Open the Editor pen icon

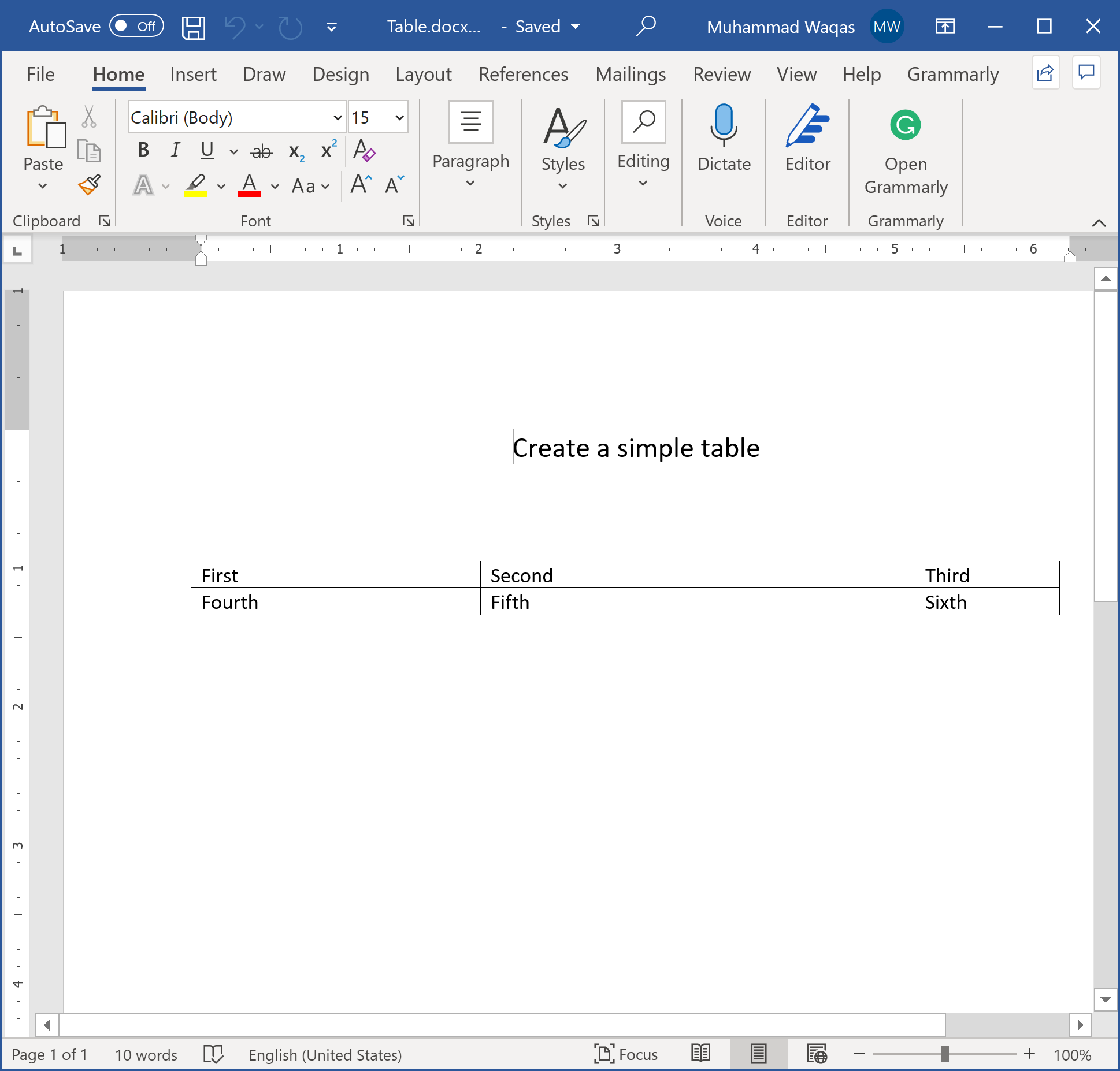pyautogui.click(x=807, y=125)
